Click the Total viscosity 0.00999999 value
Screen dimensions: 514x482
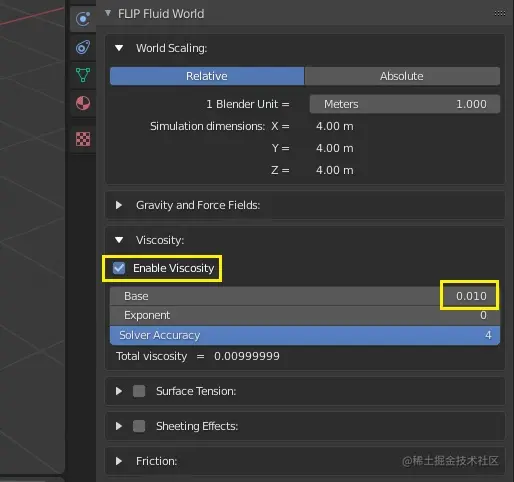(x=247, y=356)
